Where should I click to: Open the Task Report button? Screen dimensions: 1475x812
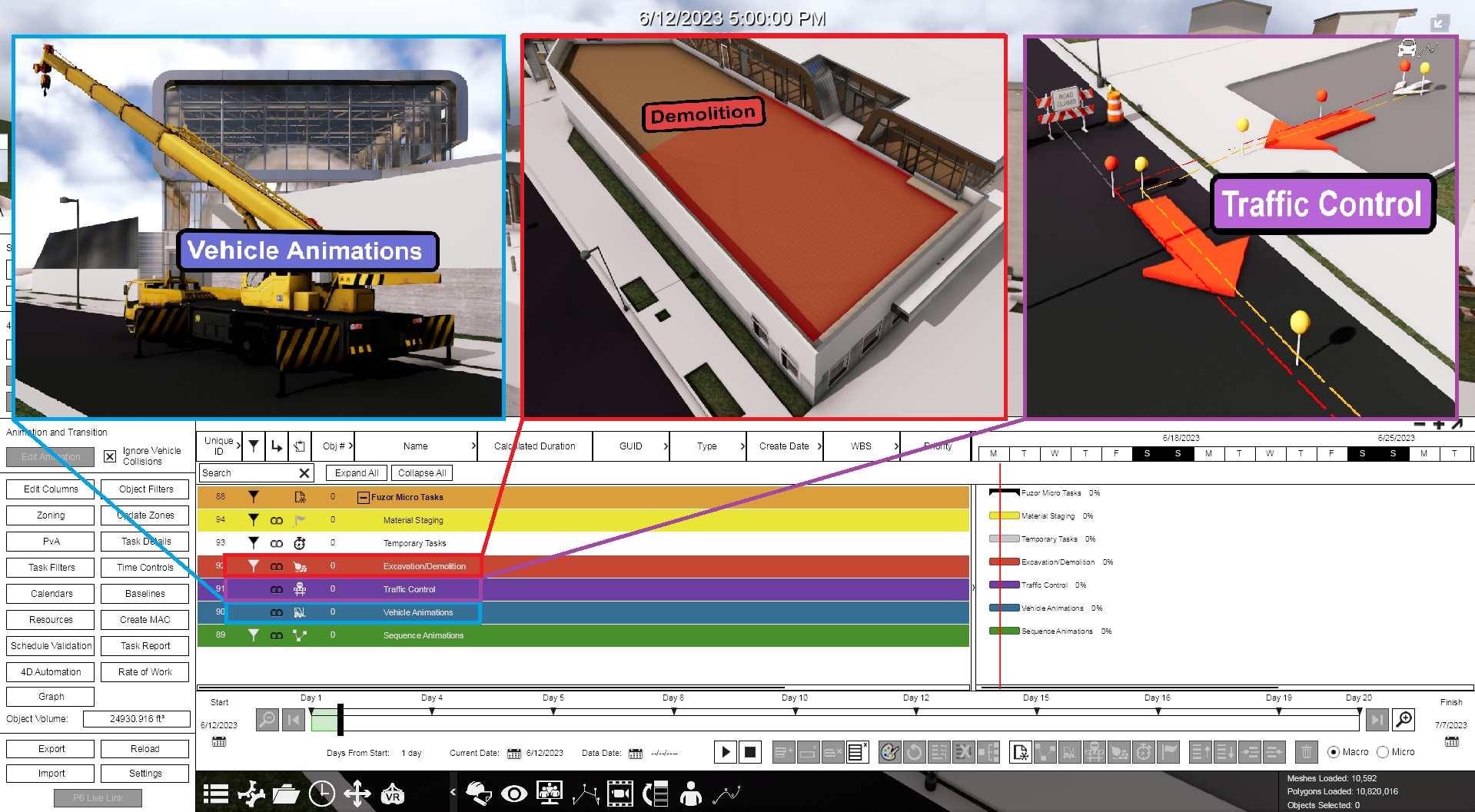(x=145, y=646)
